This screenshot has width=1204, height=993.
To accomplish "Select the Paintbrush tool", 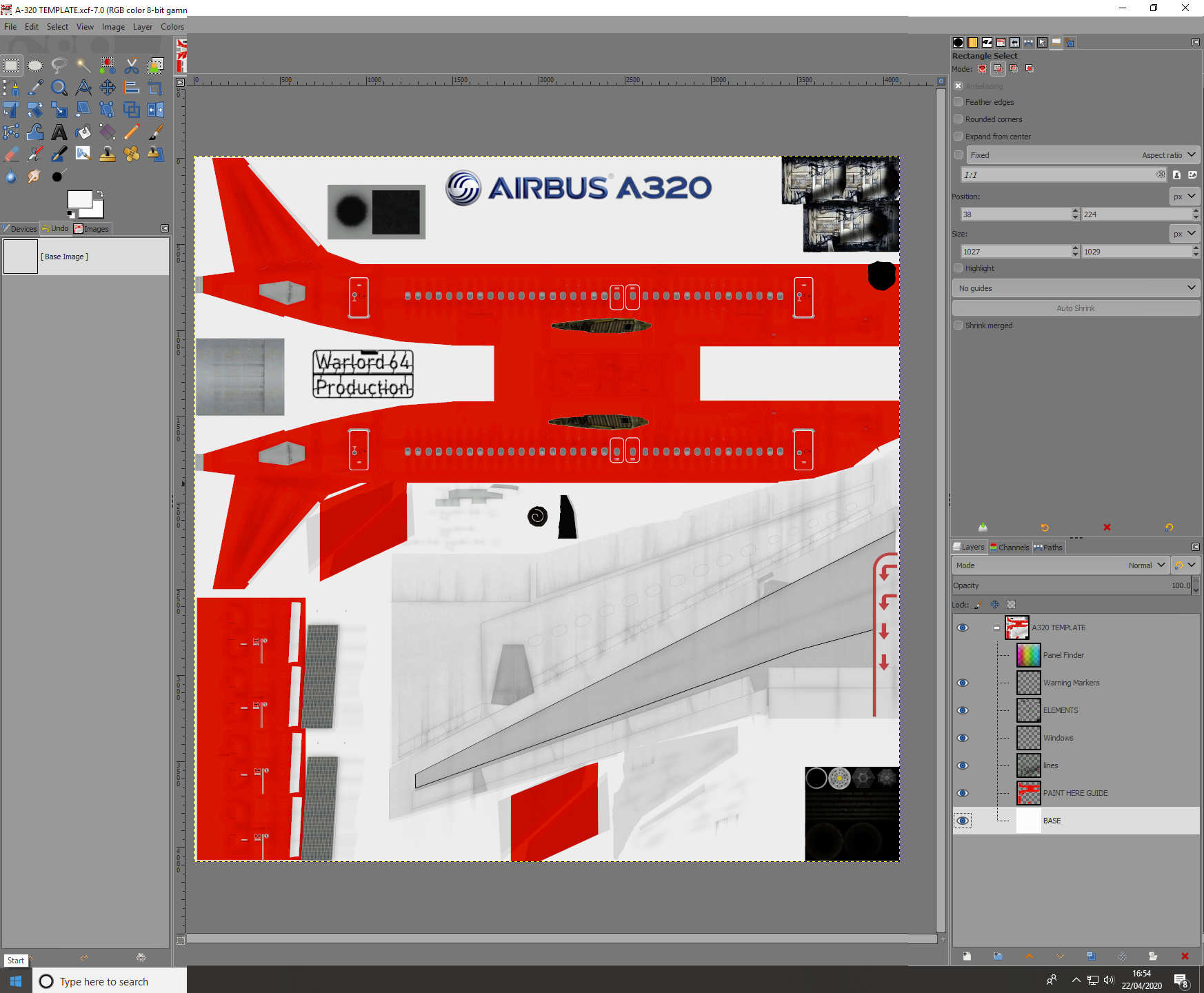I will pyautogui.click(x=155, y=132).
